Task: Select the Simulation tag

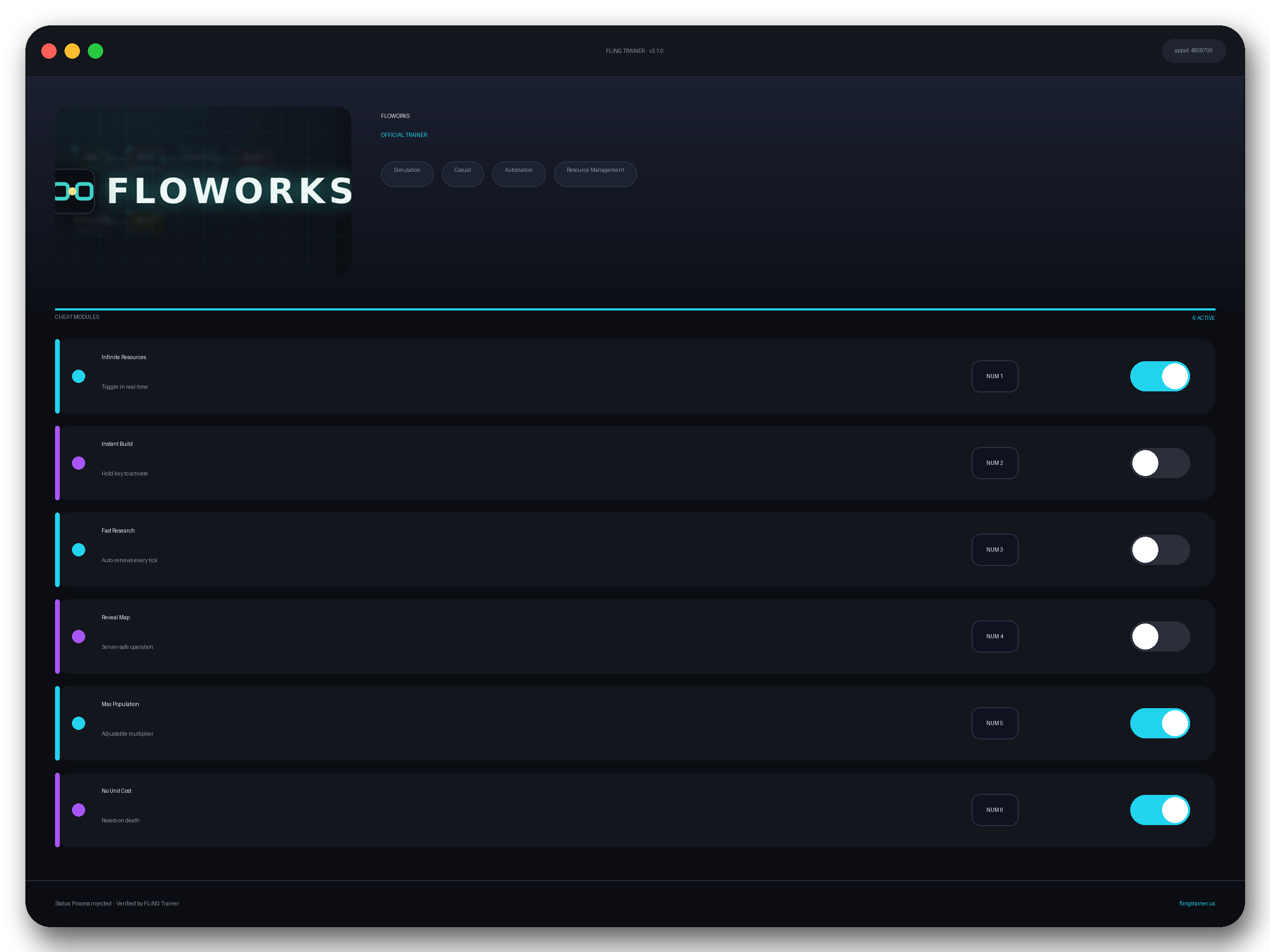Action: point(407,174)
